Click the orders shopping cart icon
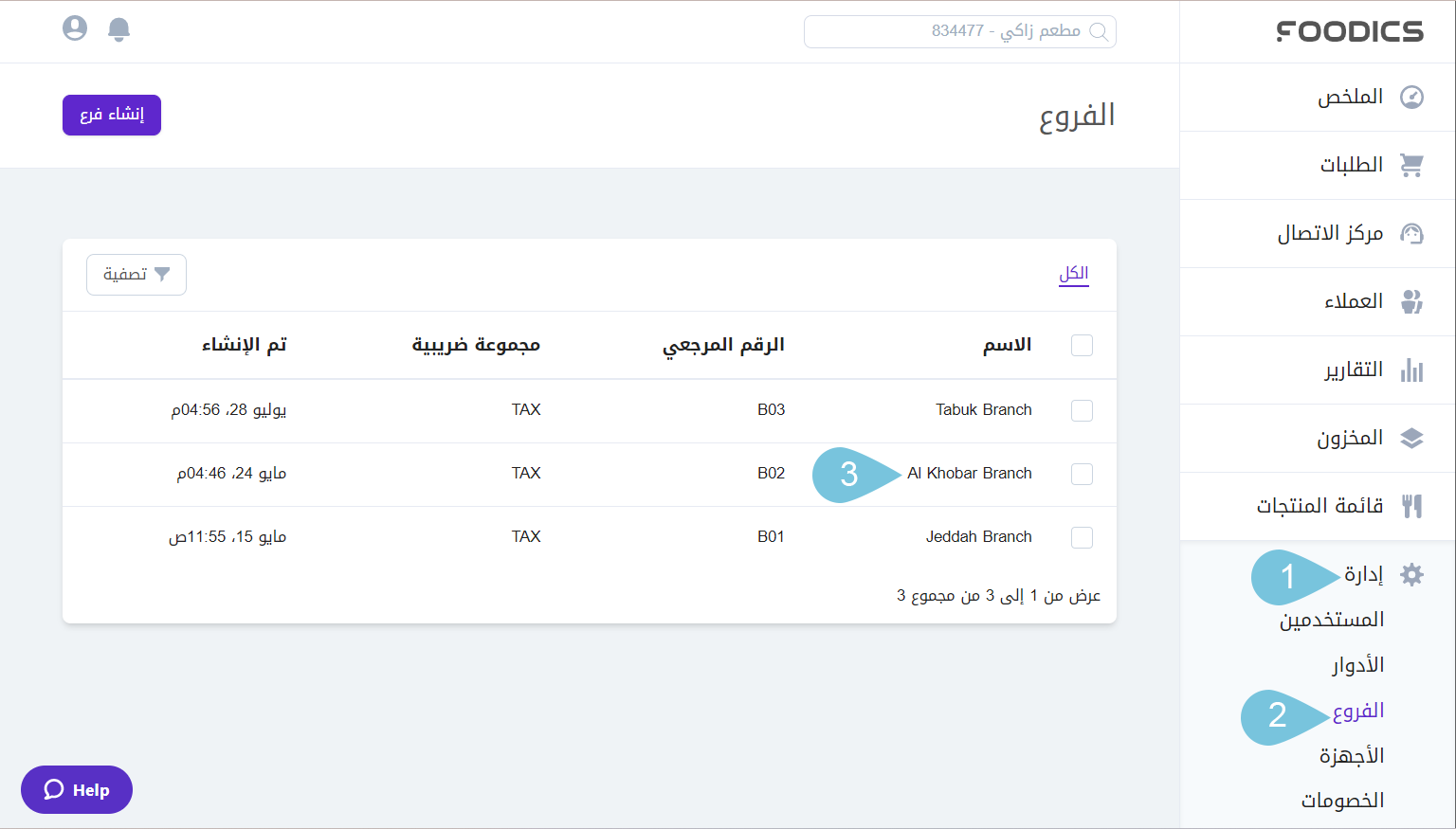The image size is (1456, 829). coord(1411,166)
